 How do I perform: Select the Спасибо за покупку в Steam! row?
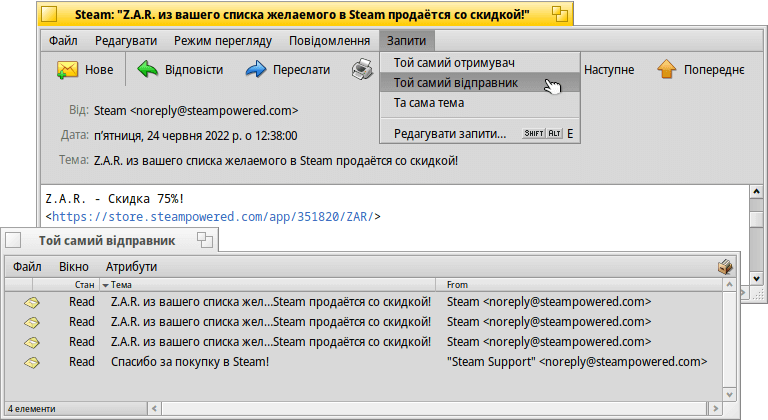(363, 362)
